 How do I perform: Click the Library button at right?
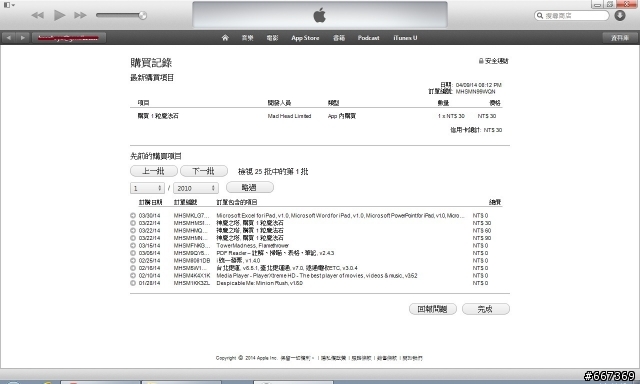(x=620, y=38)
